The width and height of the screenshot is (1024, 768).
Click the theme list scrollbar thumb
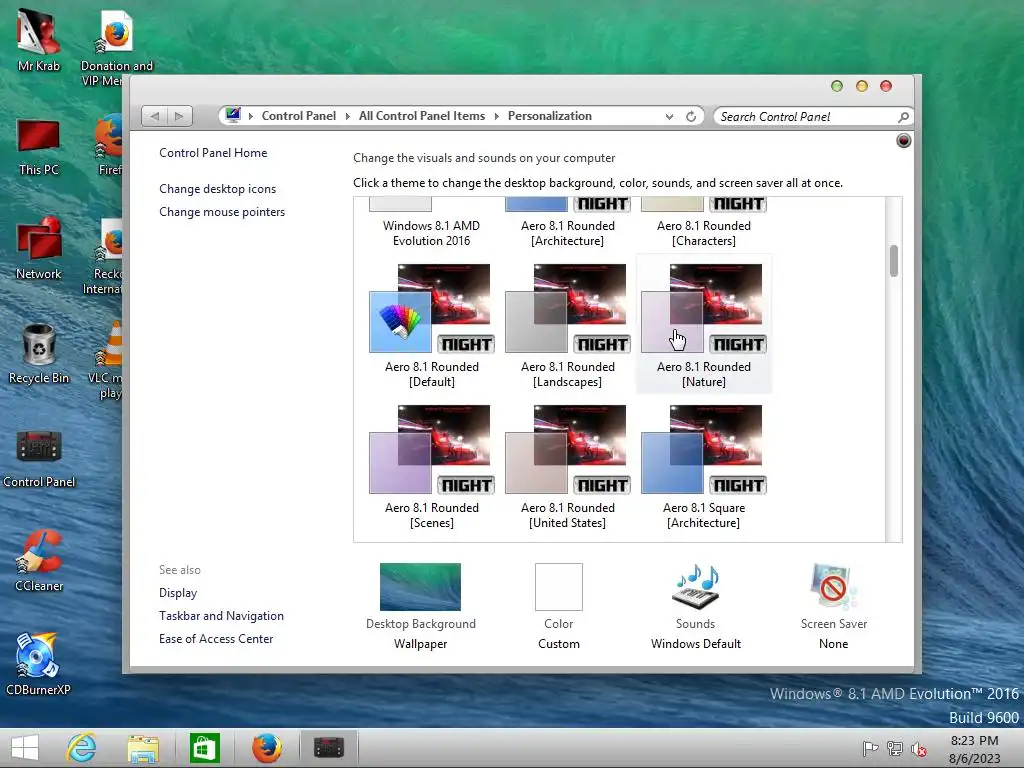[x=893, y=261]
